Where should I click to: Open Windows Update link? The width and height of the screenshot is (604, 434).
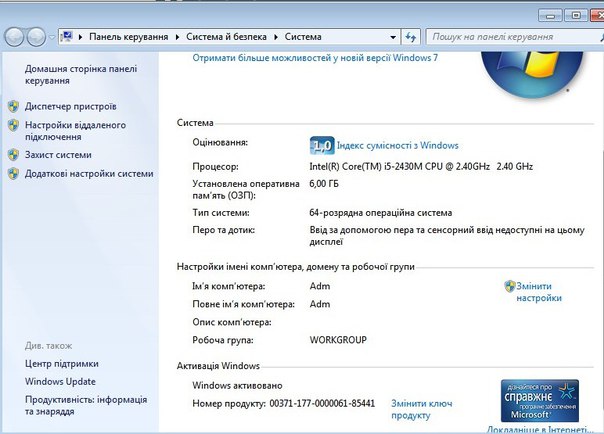pyautogui.click(x=60, y=382)
